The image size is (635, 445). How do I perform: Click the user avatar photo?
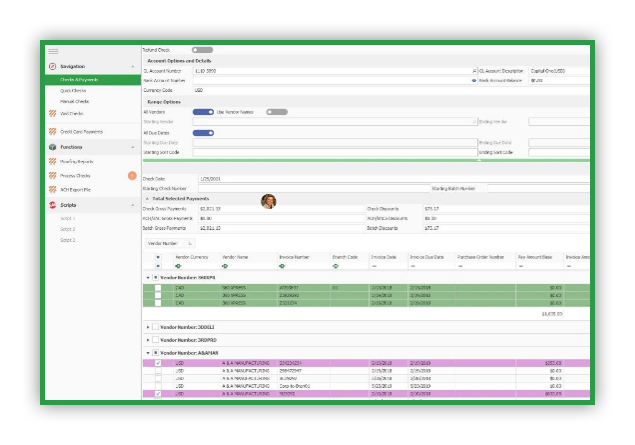click(x=268, y=201)
